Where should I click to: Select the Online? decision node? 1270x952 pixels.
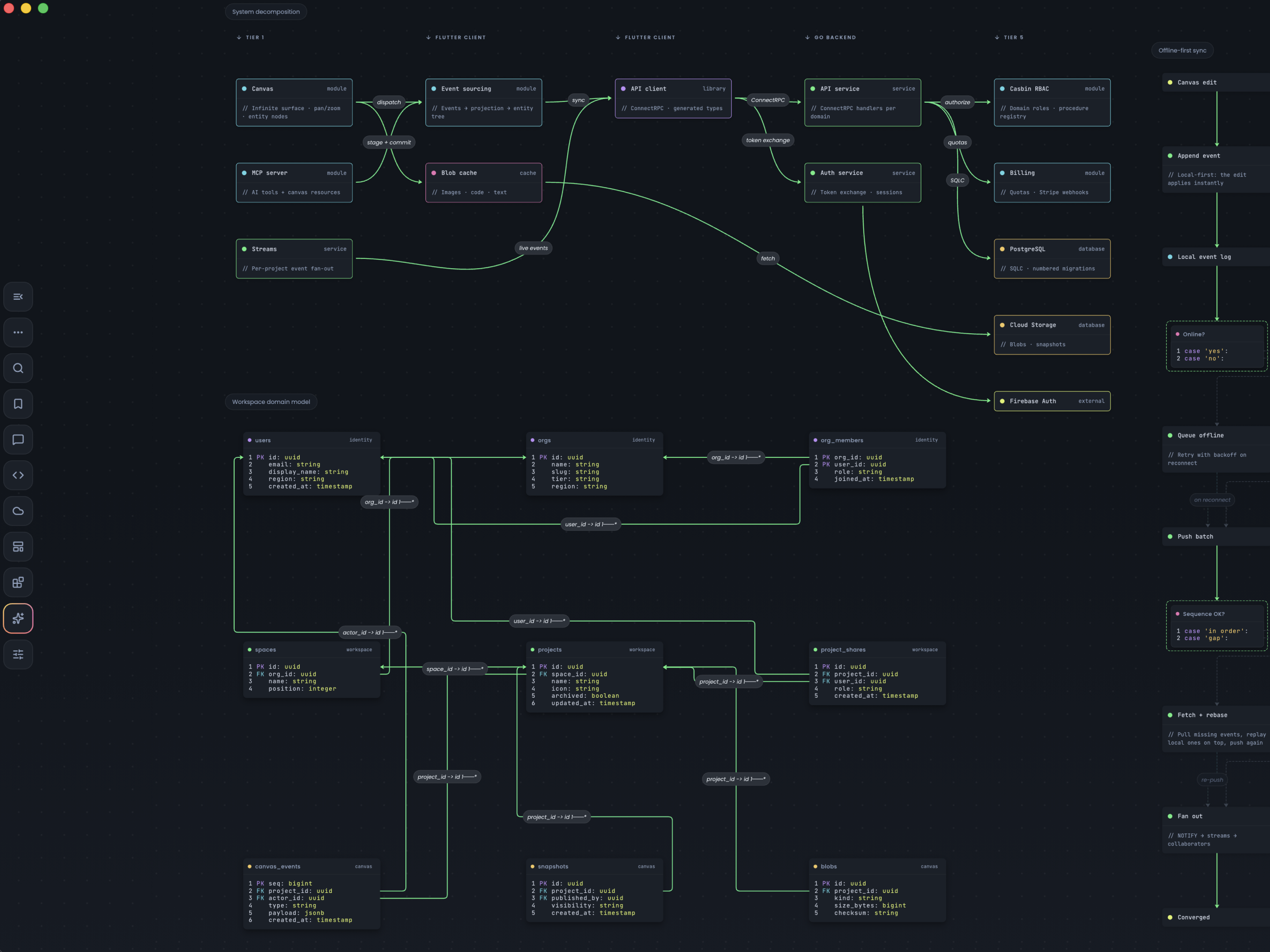[x=1217, y=346]
